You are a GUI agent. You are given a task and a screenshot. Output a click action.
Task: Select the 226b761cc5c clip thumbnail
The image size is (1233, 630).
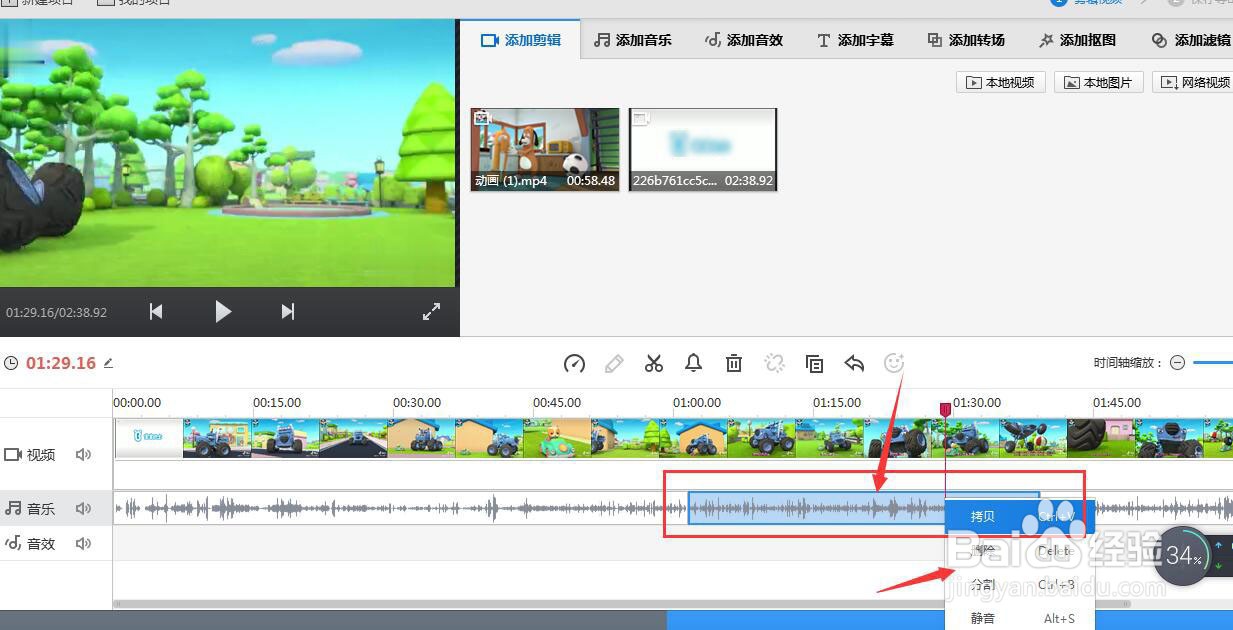pos(703,150)
